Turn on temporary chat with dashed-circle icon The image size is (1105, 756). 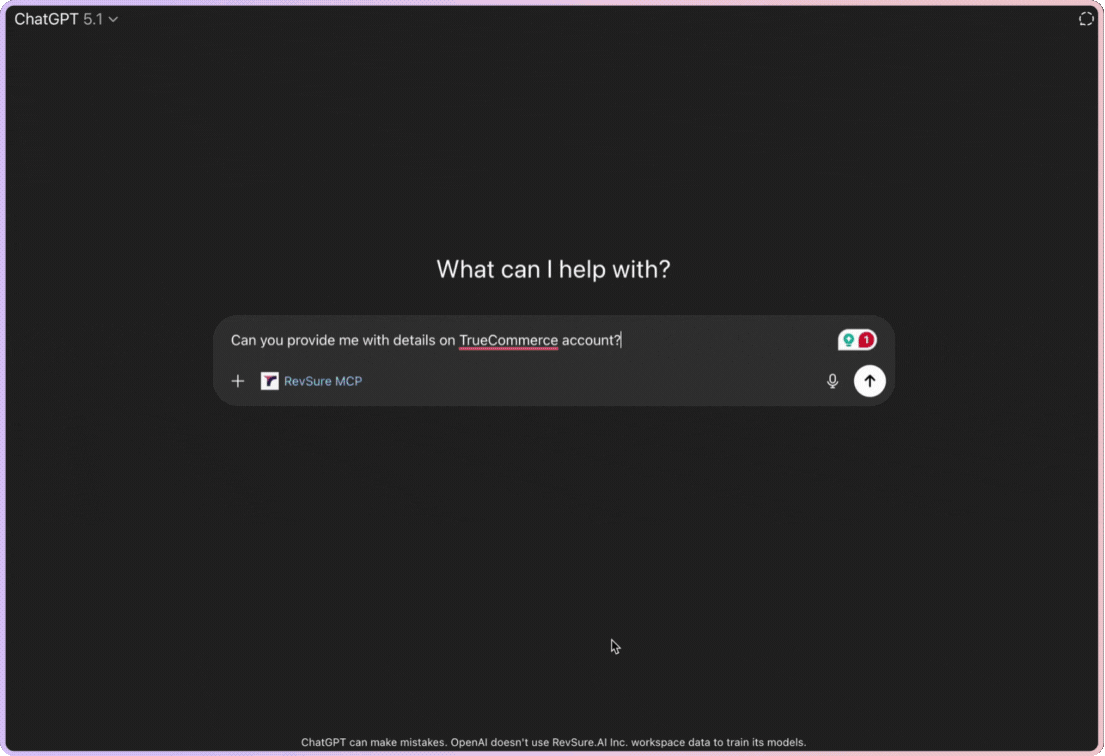coord(1086,19)
